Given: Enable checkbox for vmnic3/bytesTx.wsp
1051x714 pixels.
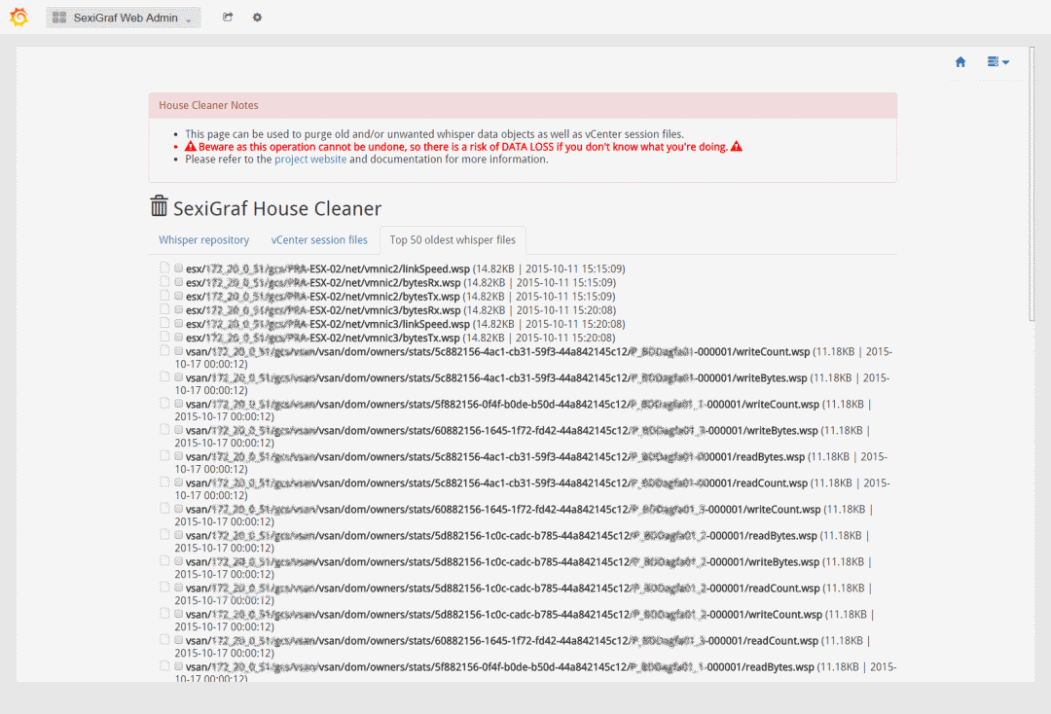Looking at the screenshot, I should pyautogui.click(x=179, y=337).
